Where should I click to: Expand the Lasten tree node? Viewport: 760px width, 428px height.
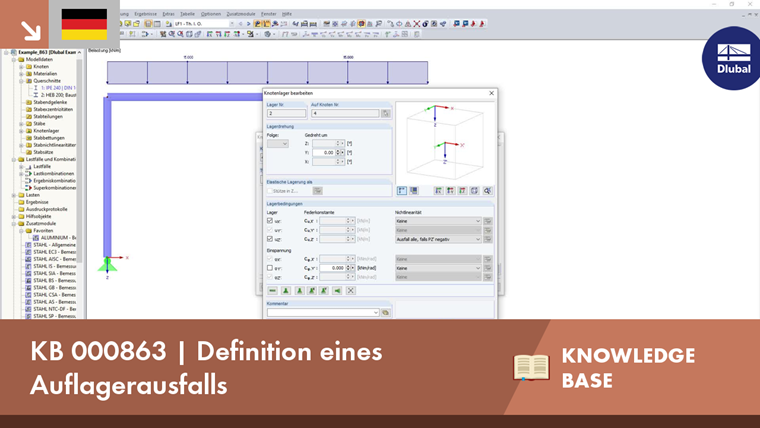[x=14, y=195]
